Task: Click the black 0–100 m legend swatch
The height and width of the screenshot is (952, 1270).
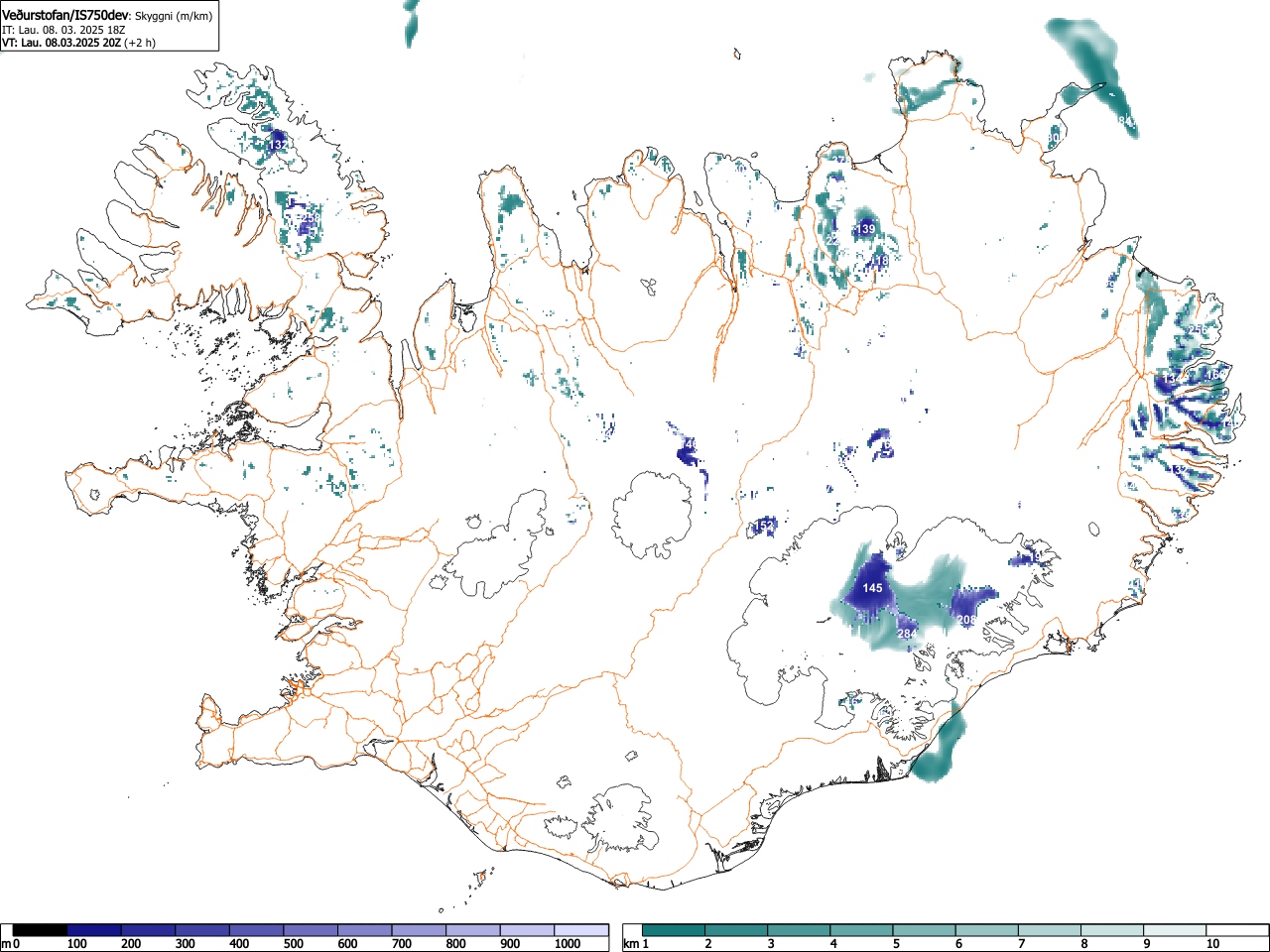Action: [41, 930]
